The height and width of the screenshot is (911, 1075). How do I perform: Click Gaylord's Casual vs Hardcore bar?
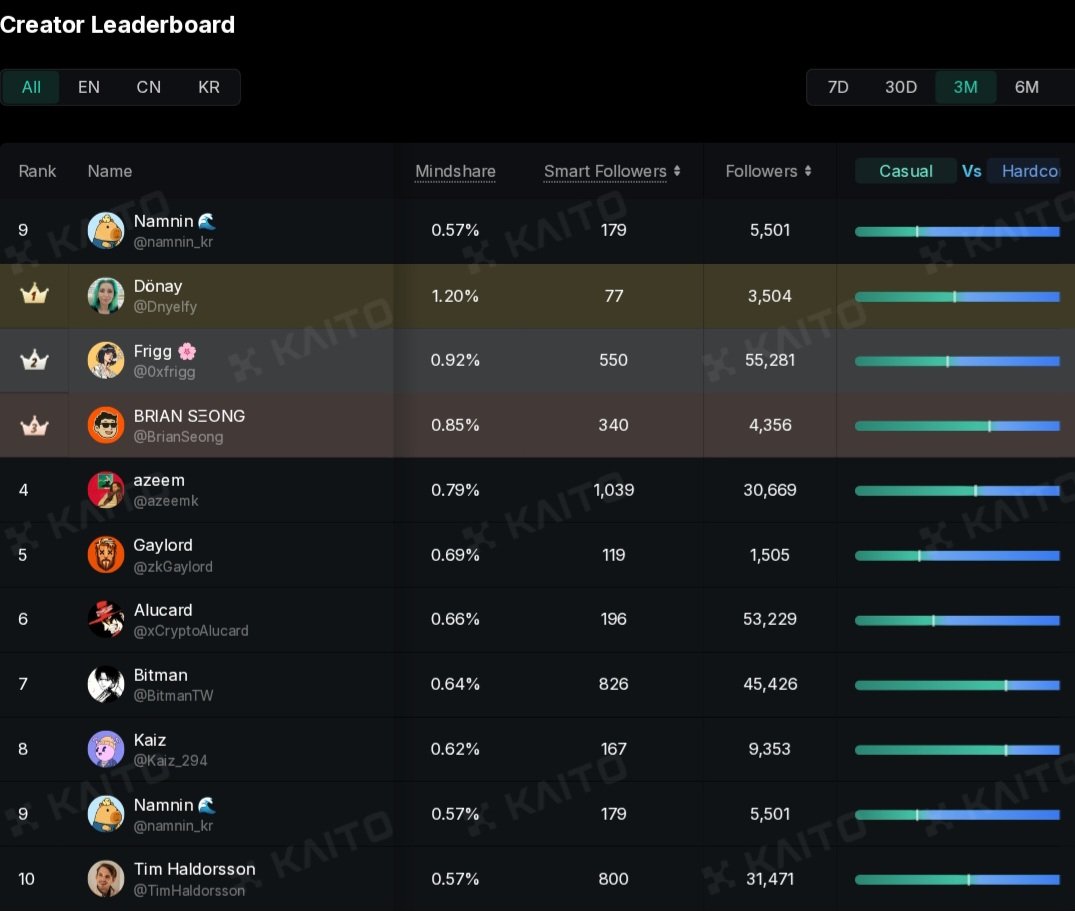(x=957, y=556)
